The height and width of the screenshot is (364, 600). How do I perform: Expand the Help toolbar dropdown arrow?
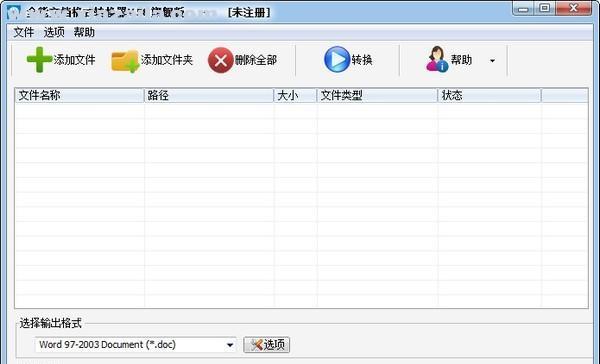492,60
